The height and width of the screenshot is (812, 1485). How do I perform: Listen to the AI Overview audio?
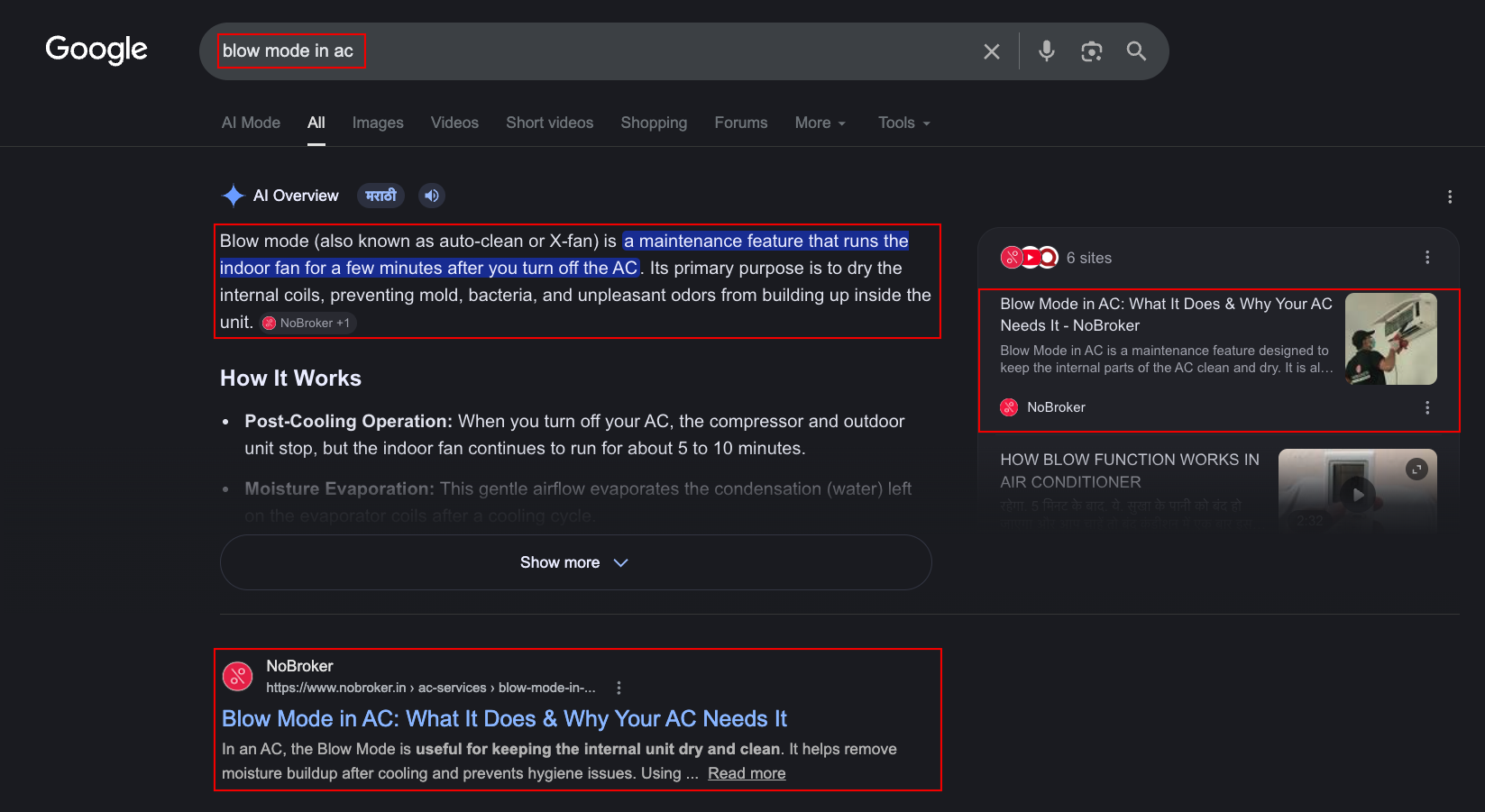[432, 196]
